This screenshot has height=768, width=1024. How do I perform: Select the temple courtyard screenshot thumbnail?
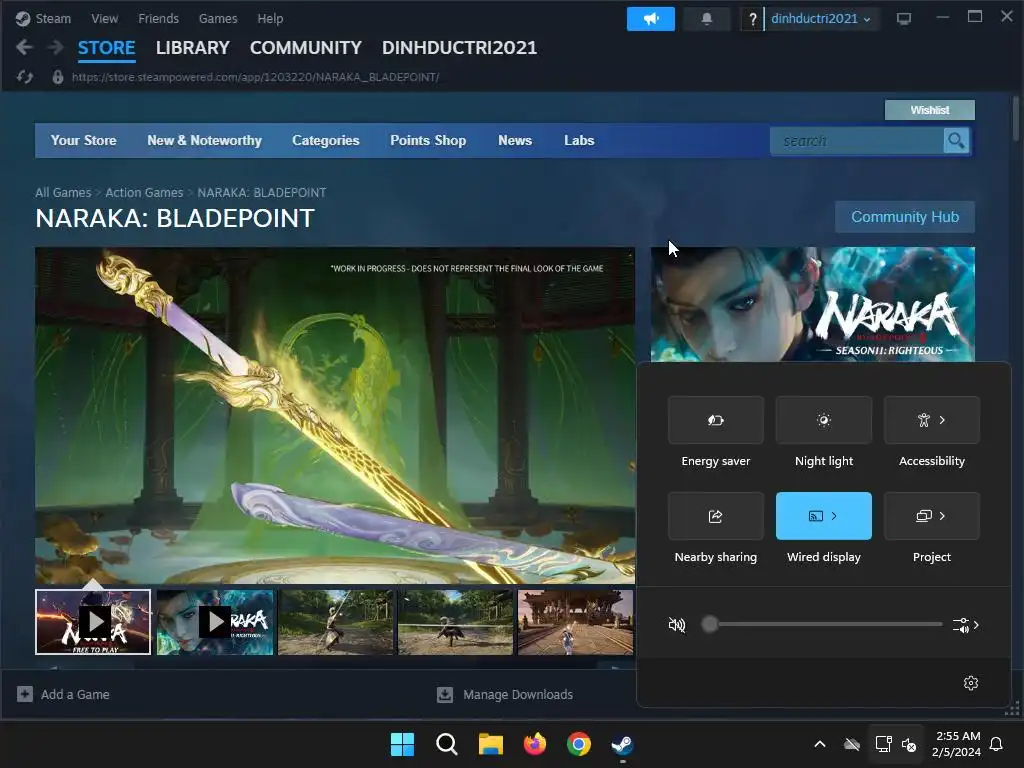pos(575,622)
